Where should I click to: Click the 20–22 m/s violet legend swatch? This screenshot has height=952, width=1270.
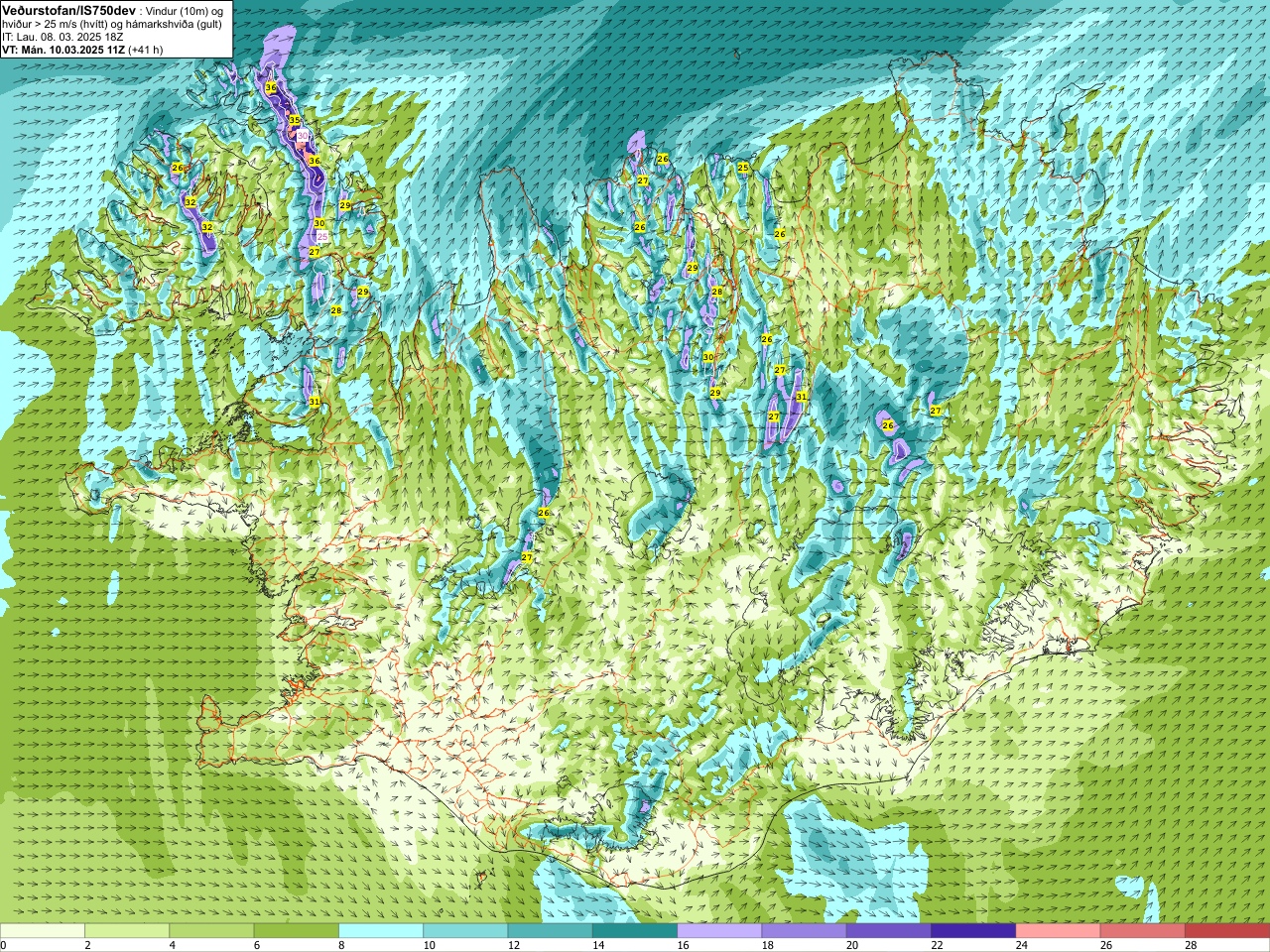tap(889, 930)
